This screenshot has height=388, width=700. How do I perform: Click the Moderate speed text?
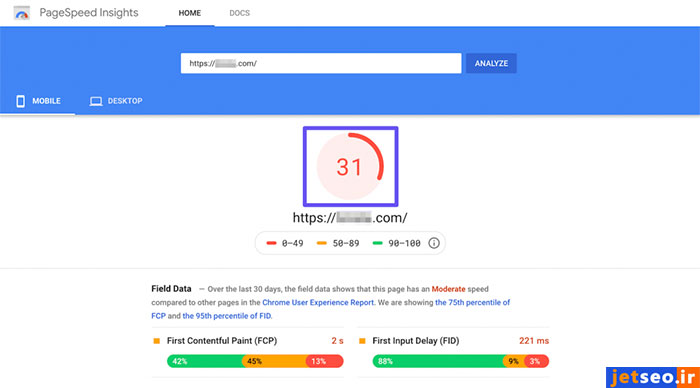(x=448, y=289)
